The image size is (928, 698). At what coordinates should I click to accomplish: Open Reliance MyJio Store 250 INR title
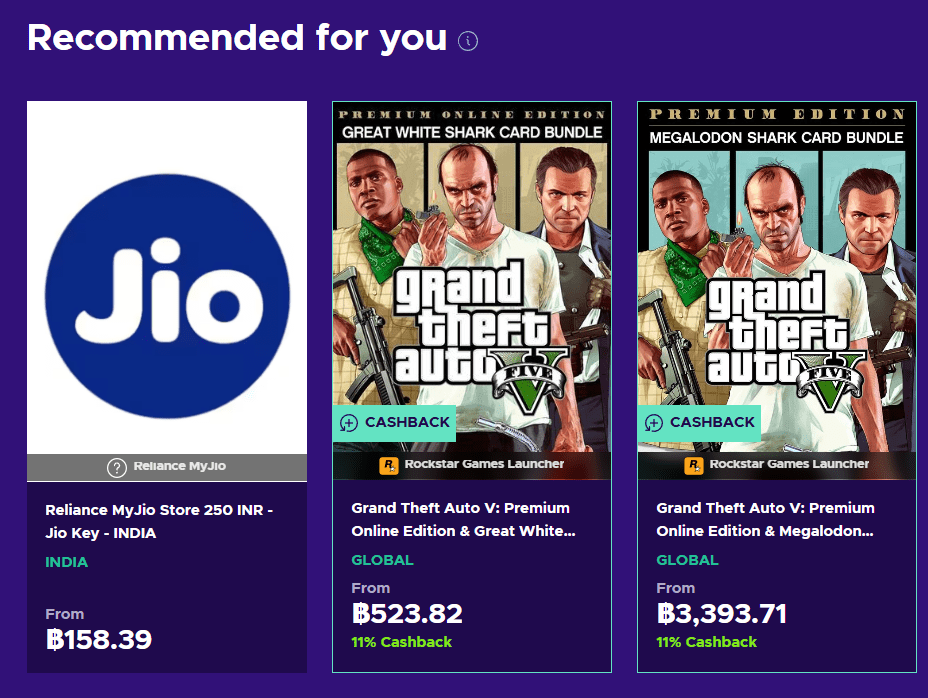(x=159, y=521)
